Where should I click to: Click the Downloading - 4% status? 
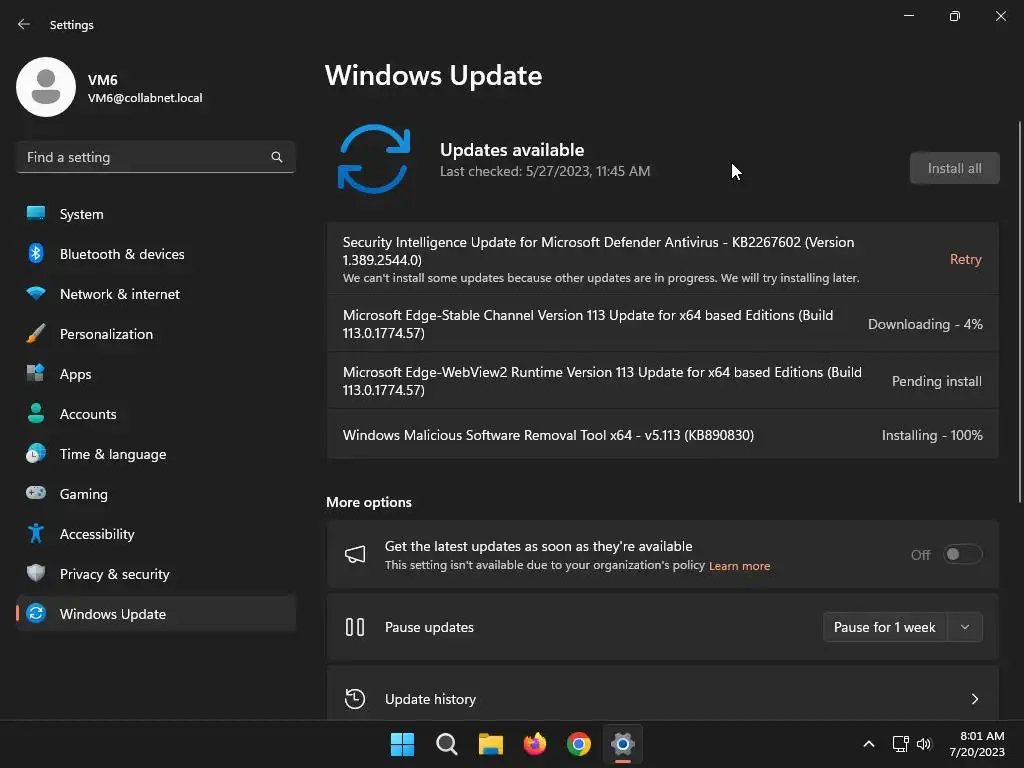925,324
